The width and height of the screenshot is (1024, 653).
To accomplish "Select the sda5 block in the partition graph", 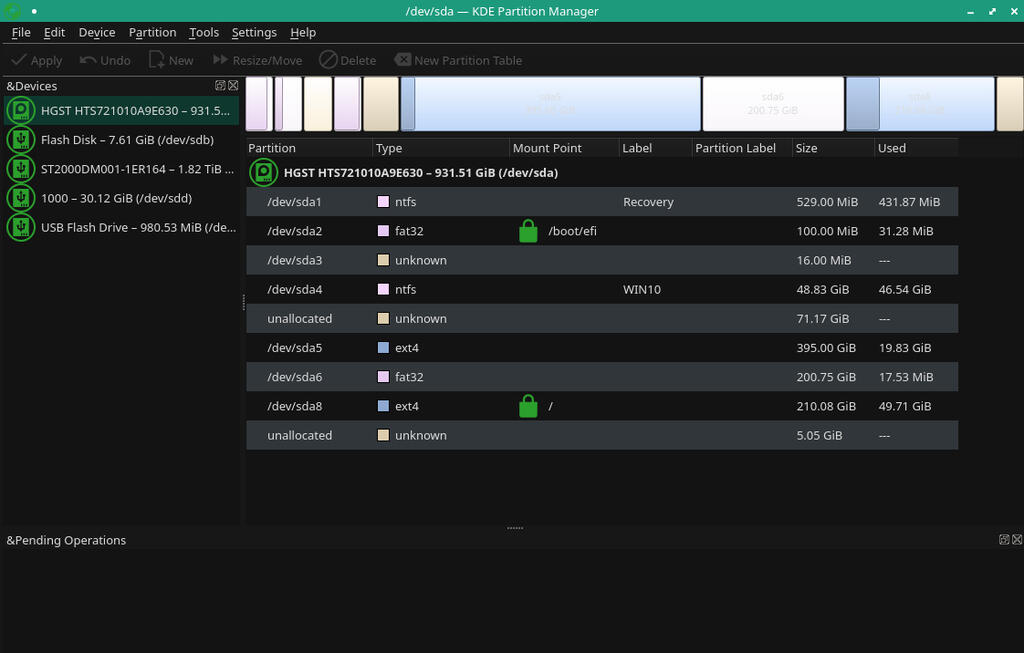I will [x=551, y=104].
